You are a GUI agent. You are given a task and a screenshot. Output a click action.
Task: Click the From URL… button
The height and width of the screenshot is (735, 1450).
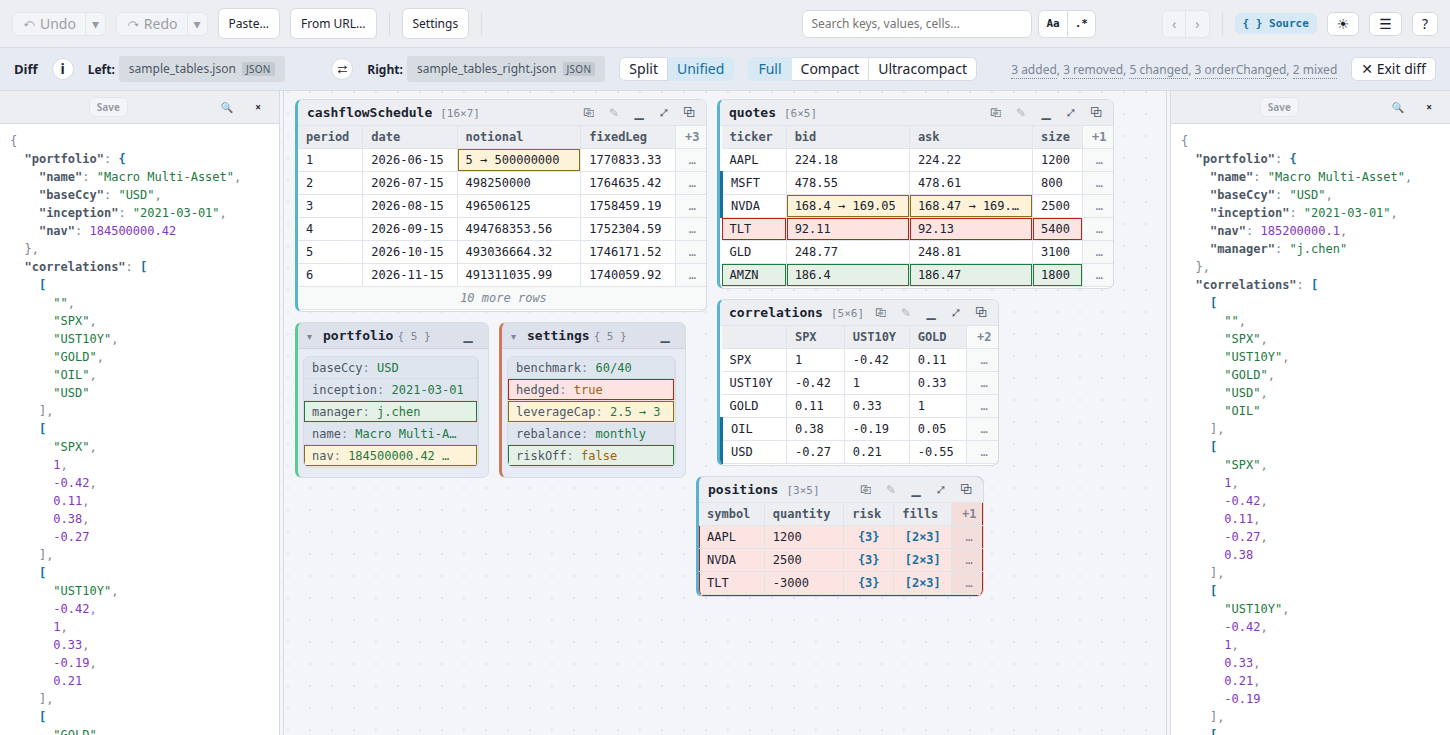point(333,24)
